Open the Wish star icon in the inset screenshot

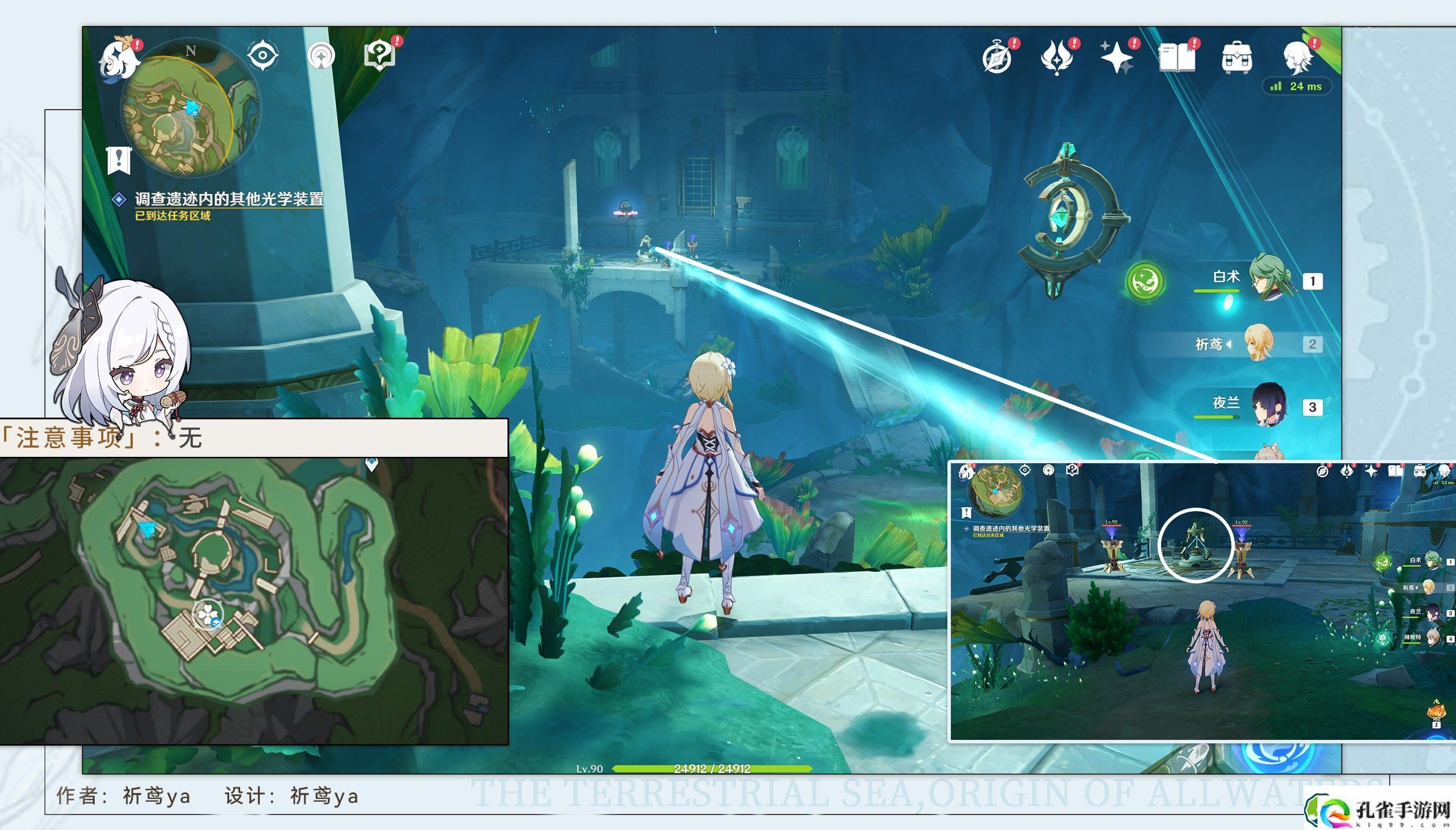click(x=1371, y=471)
